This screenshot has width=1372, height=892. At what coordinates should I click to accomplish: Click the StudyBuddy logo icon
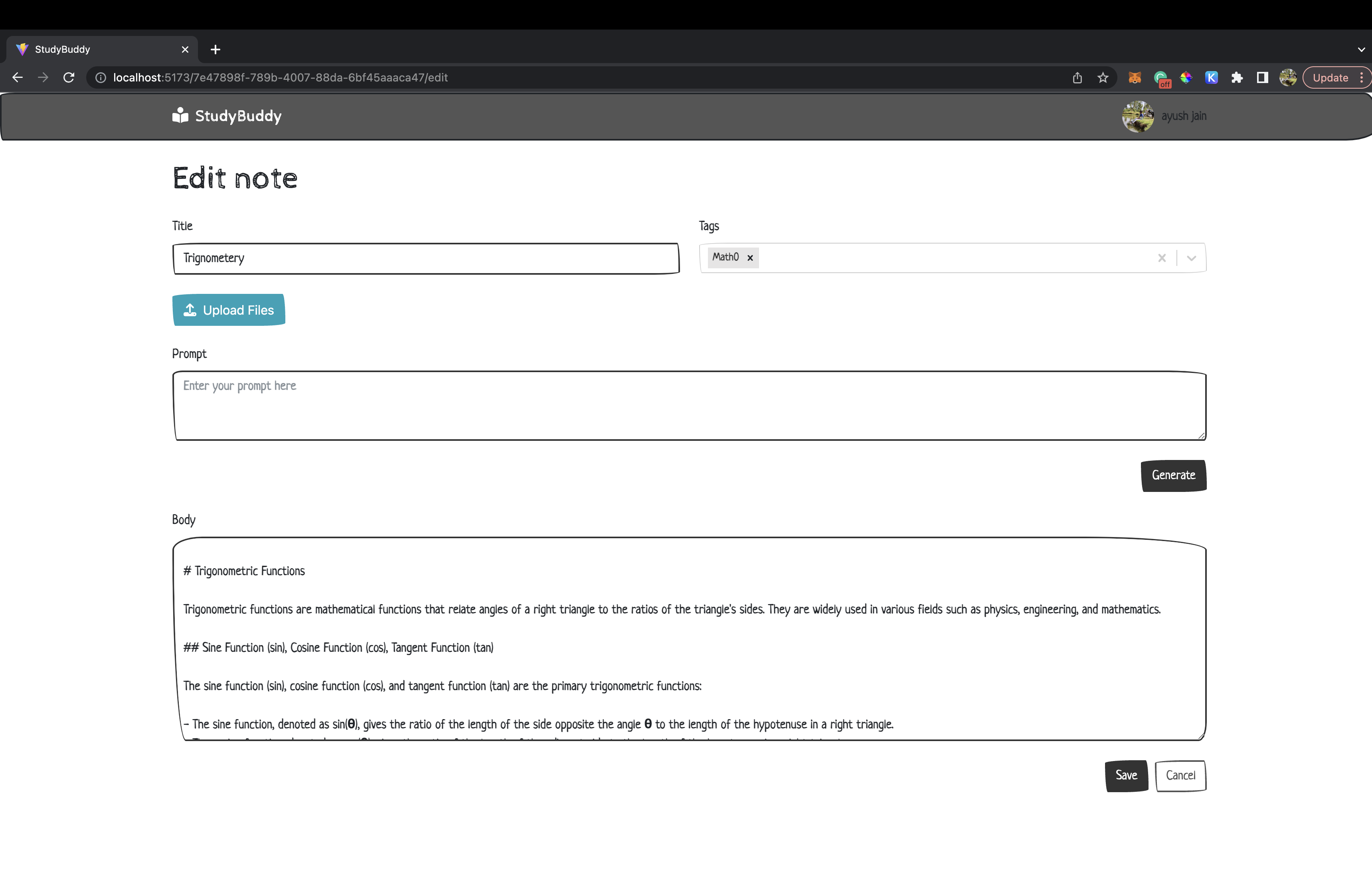click(180, 115)
